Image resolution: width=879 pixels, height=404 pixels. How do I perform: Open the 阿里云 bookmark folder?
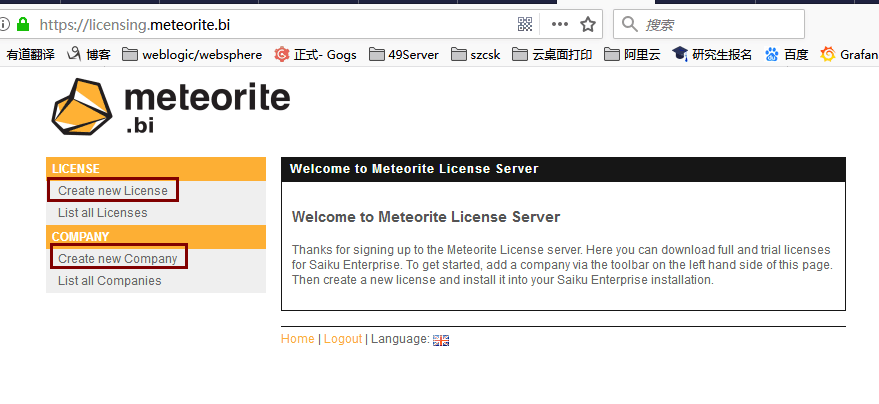[x=632, y=54]
